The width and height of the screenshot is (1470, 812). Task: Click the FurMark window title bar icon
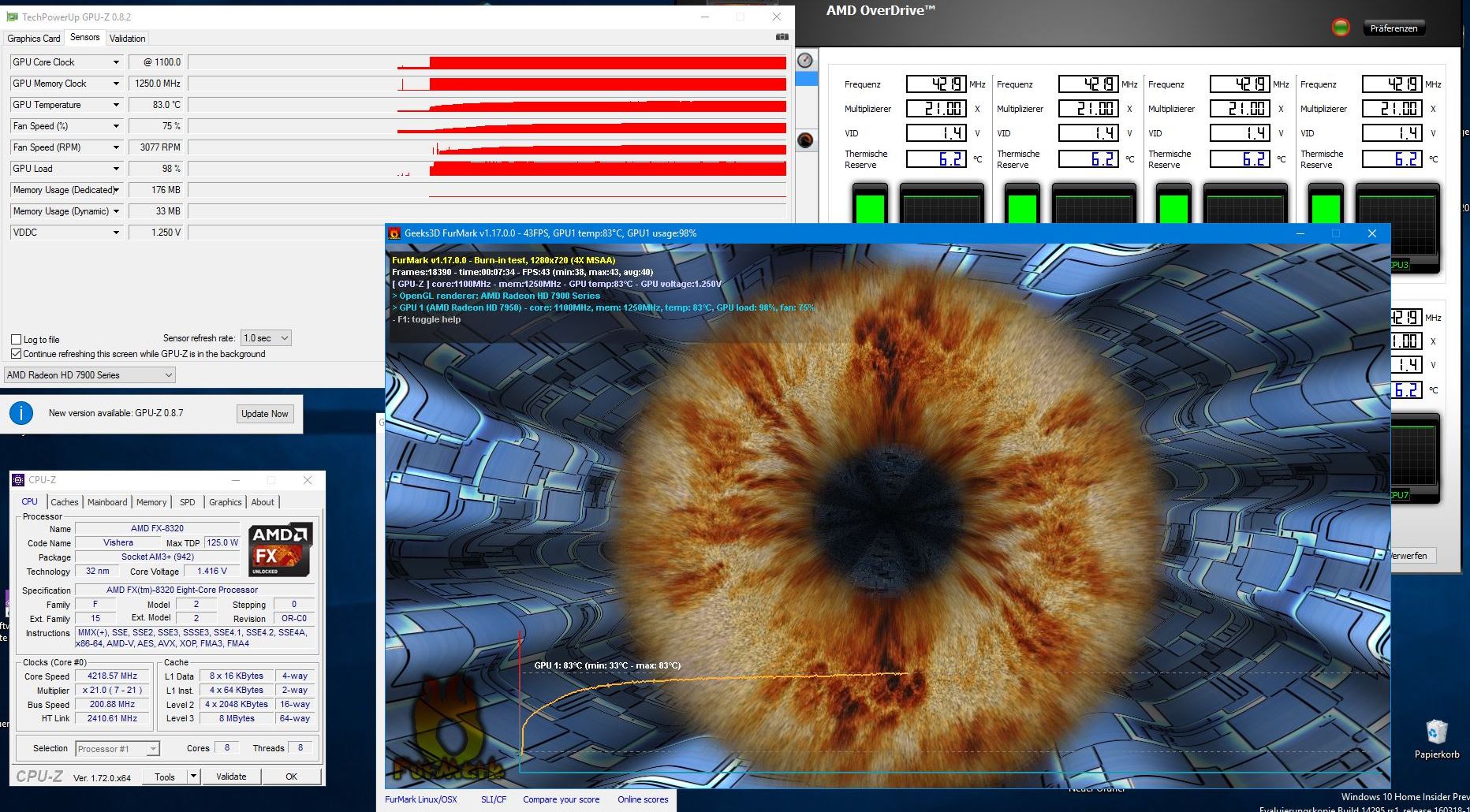tap(394, 233)
